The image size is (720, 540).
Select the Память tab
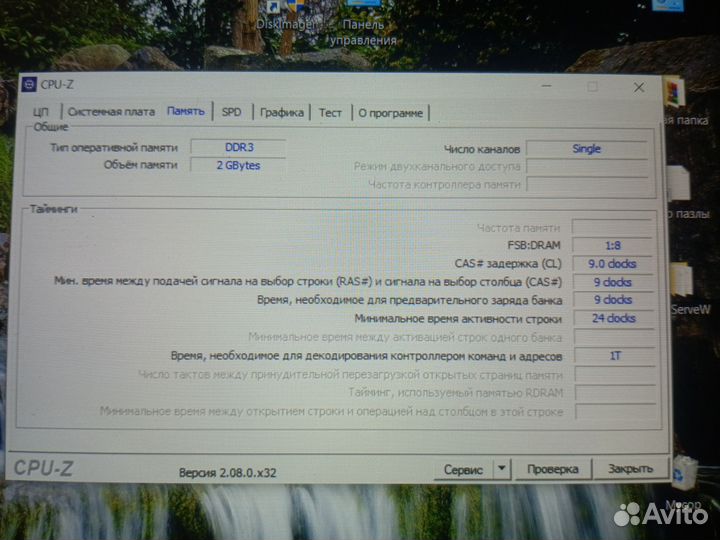pyautogui.click(x=186, y=111)
